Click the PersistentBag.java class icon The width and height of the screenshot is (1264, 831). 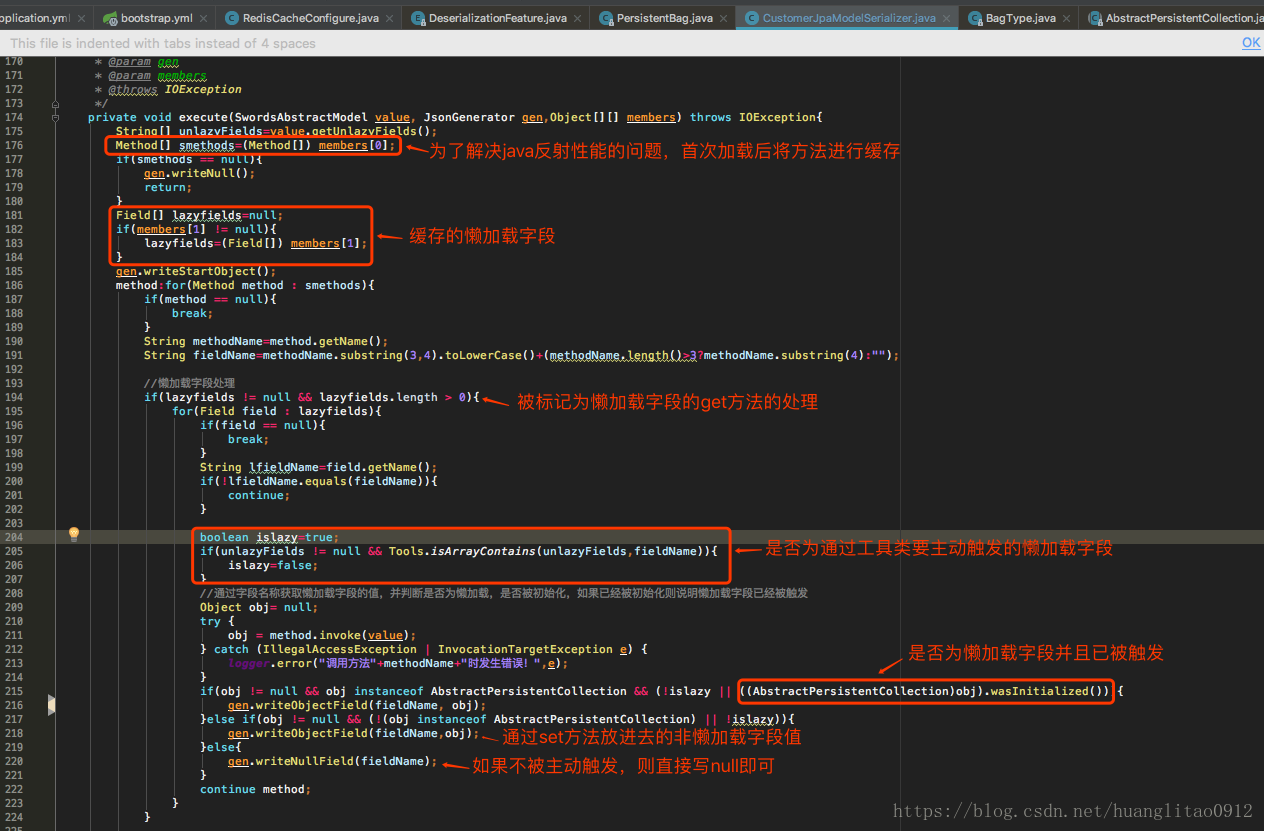click(x=606, y=18)
